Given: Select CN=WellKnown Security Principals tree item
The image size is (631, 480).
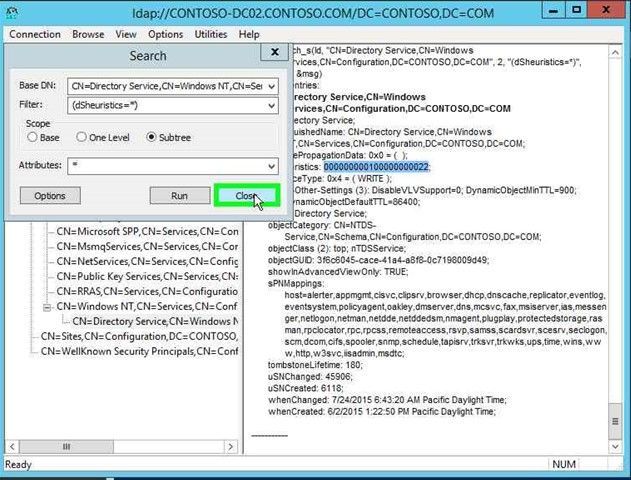Looking at the screenshot, I should point(139,351).
